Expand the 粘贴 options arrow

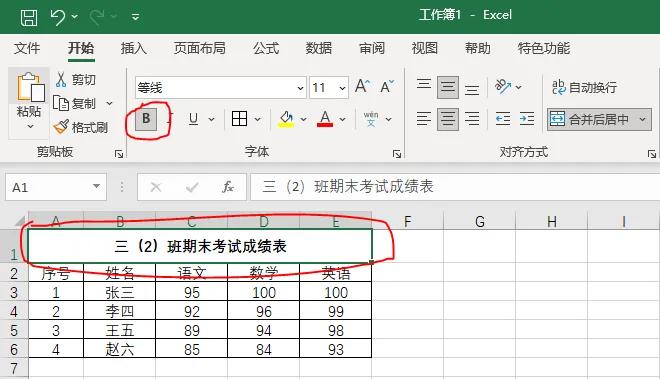click(x=30, y=126)
